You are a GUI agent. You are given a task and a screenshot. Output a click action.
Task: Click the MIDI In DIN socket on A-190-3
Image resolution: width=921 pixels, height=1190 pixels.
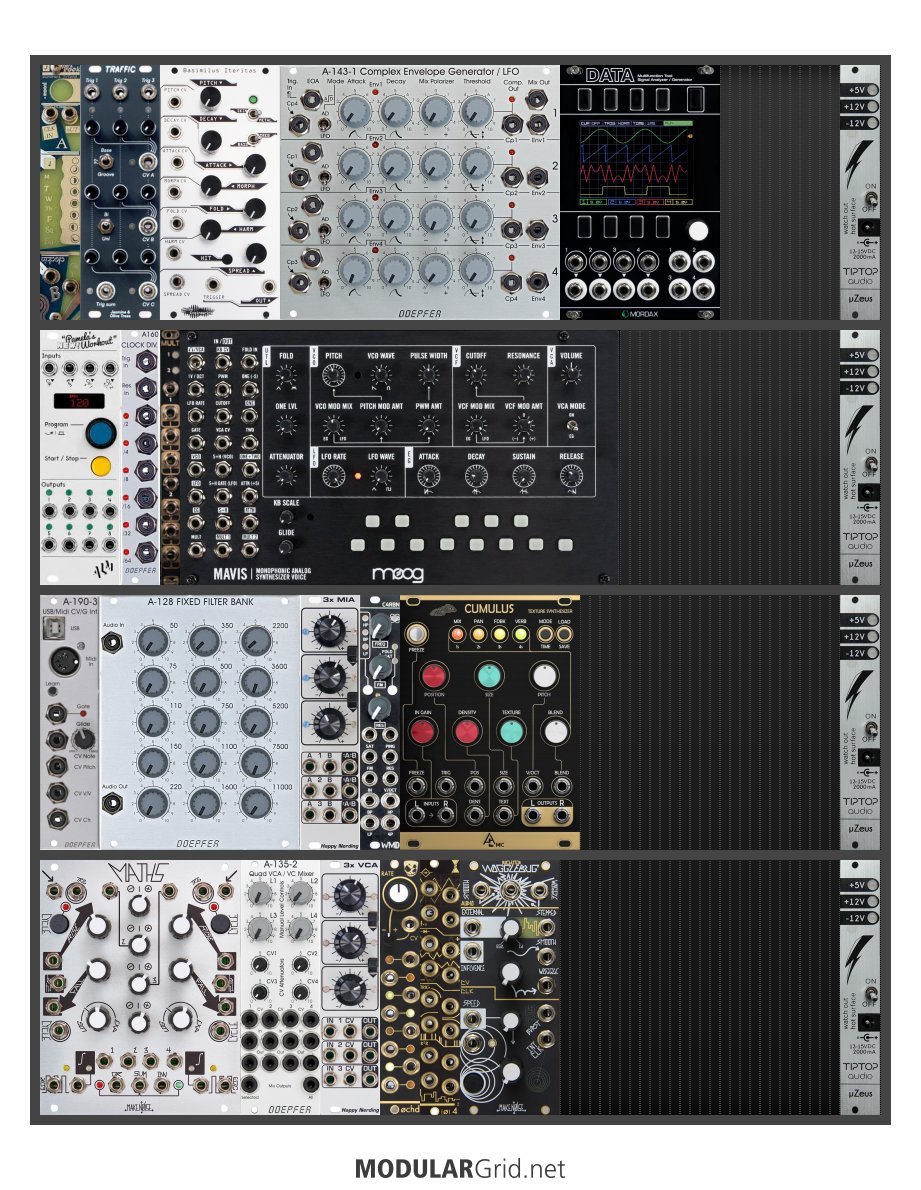click(63, 661)
